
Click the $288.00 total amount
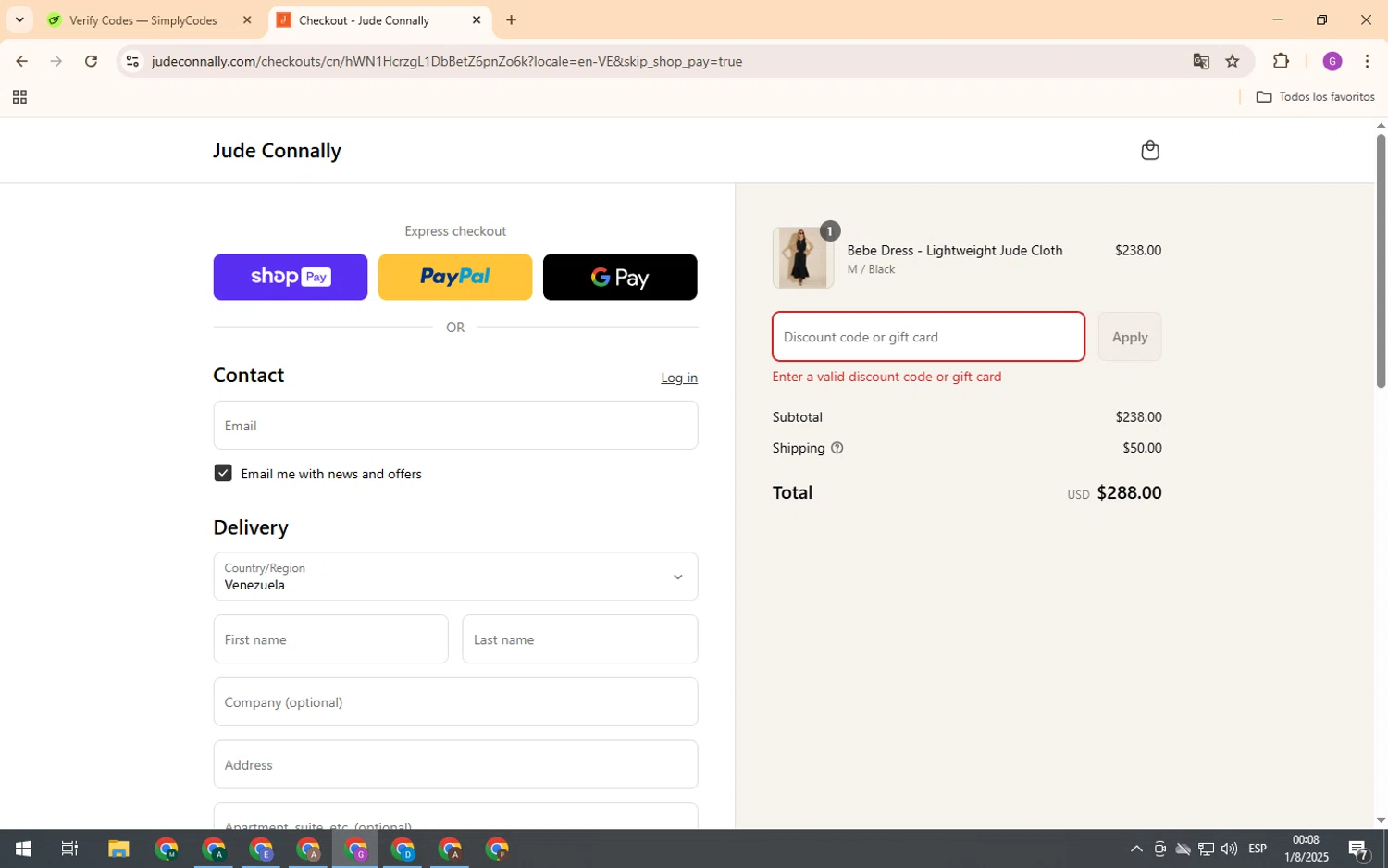click(x=1129, y=492)
